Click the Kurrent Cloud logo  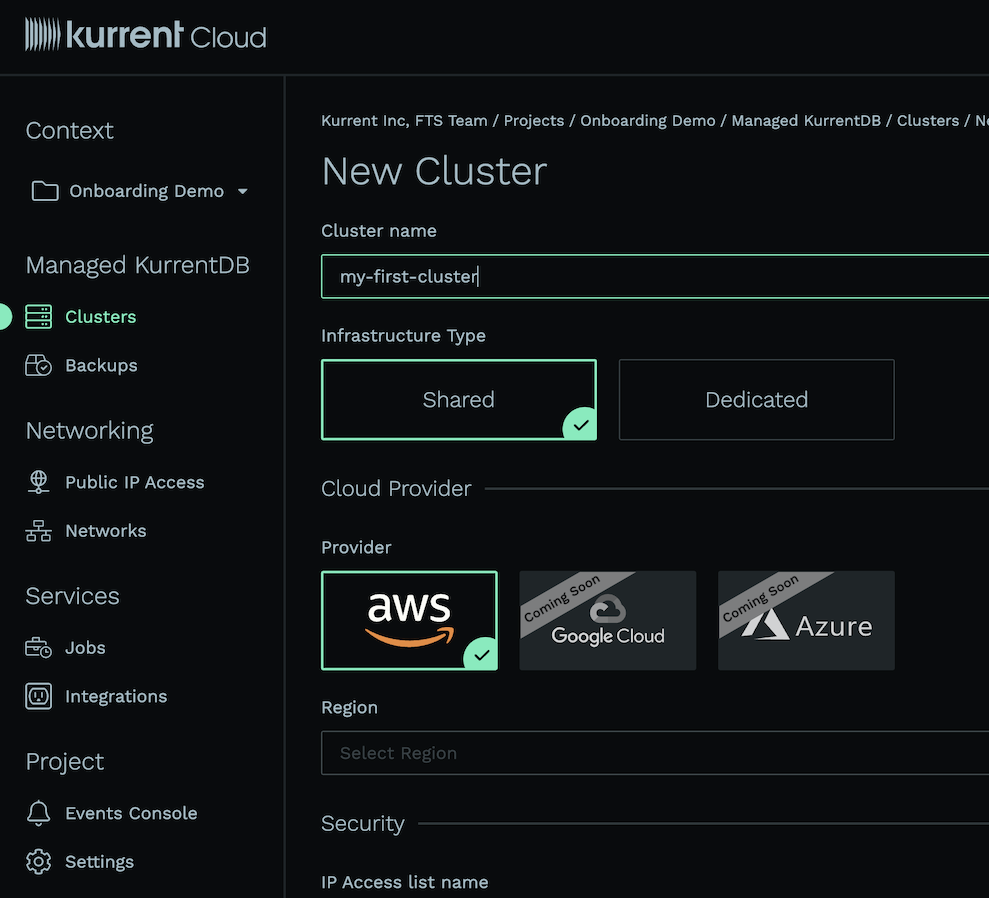[146, 35]
